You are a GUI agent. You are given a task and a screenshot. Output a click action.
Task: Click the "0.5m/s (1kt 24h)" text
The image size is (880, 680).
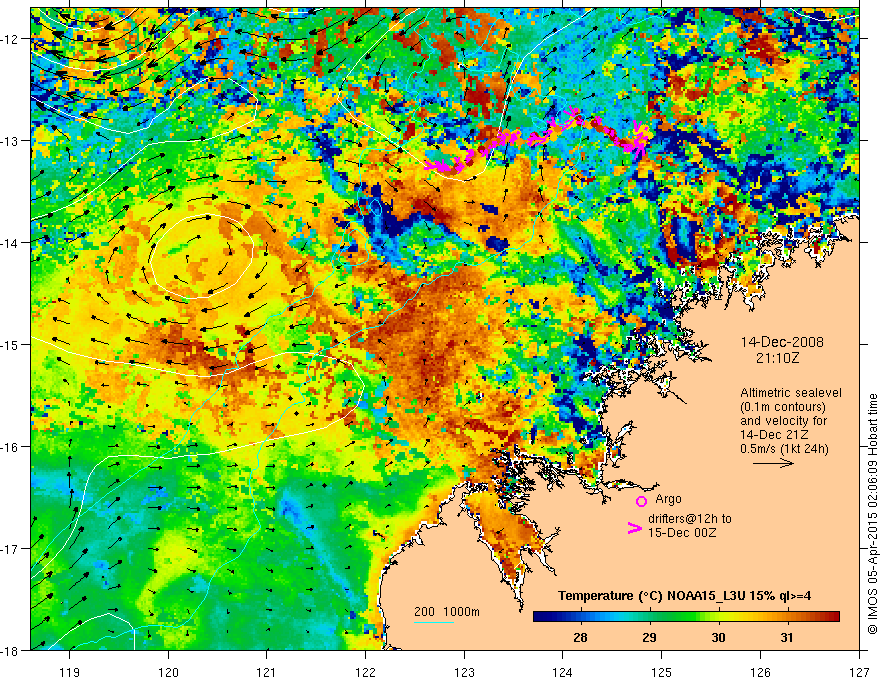tap(784, 449)
